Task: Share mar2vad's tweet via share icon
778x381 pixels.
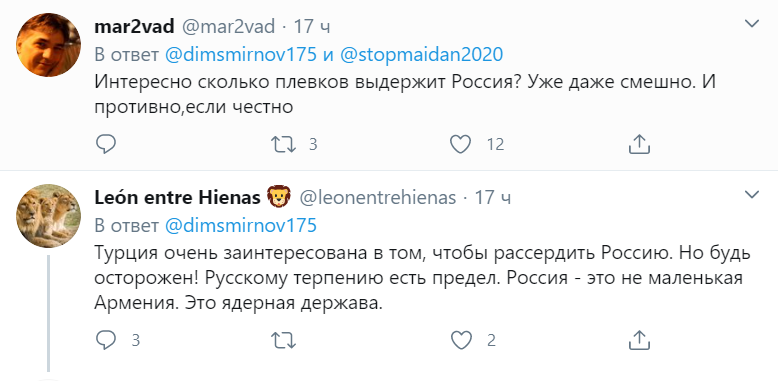Action: pyautogui.click(x=639, y=144)
